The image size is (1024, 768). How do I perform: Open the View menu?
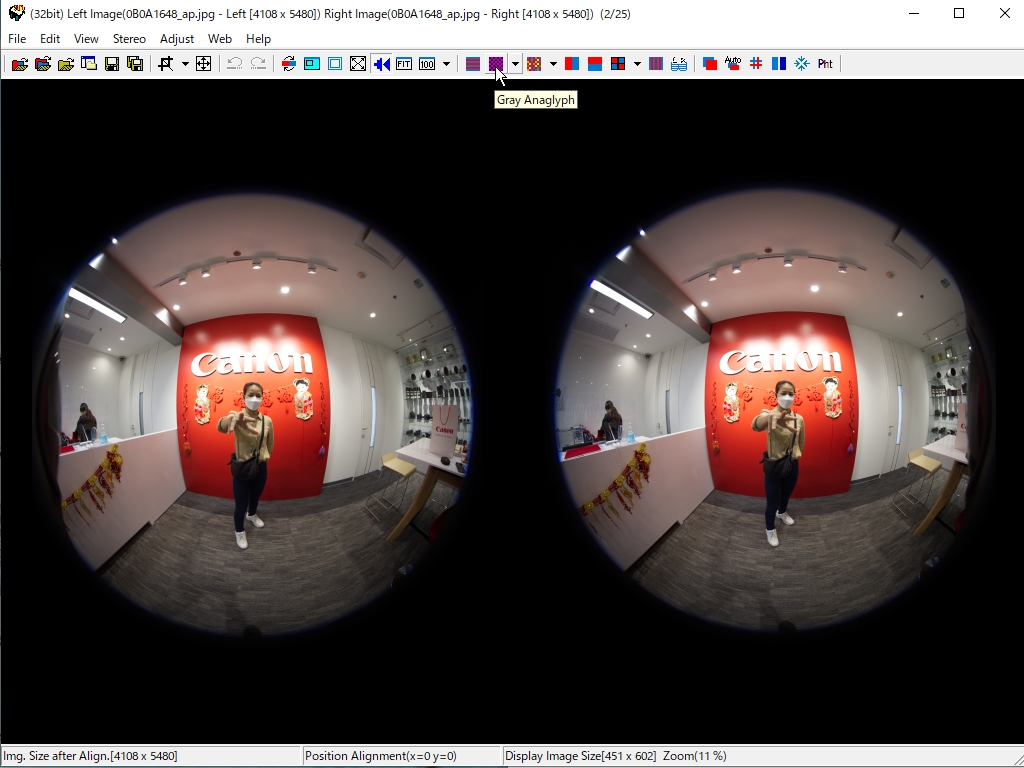(x=86, y=39)
